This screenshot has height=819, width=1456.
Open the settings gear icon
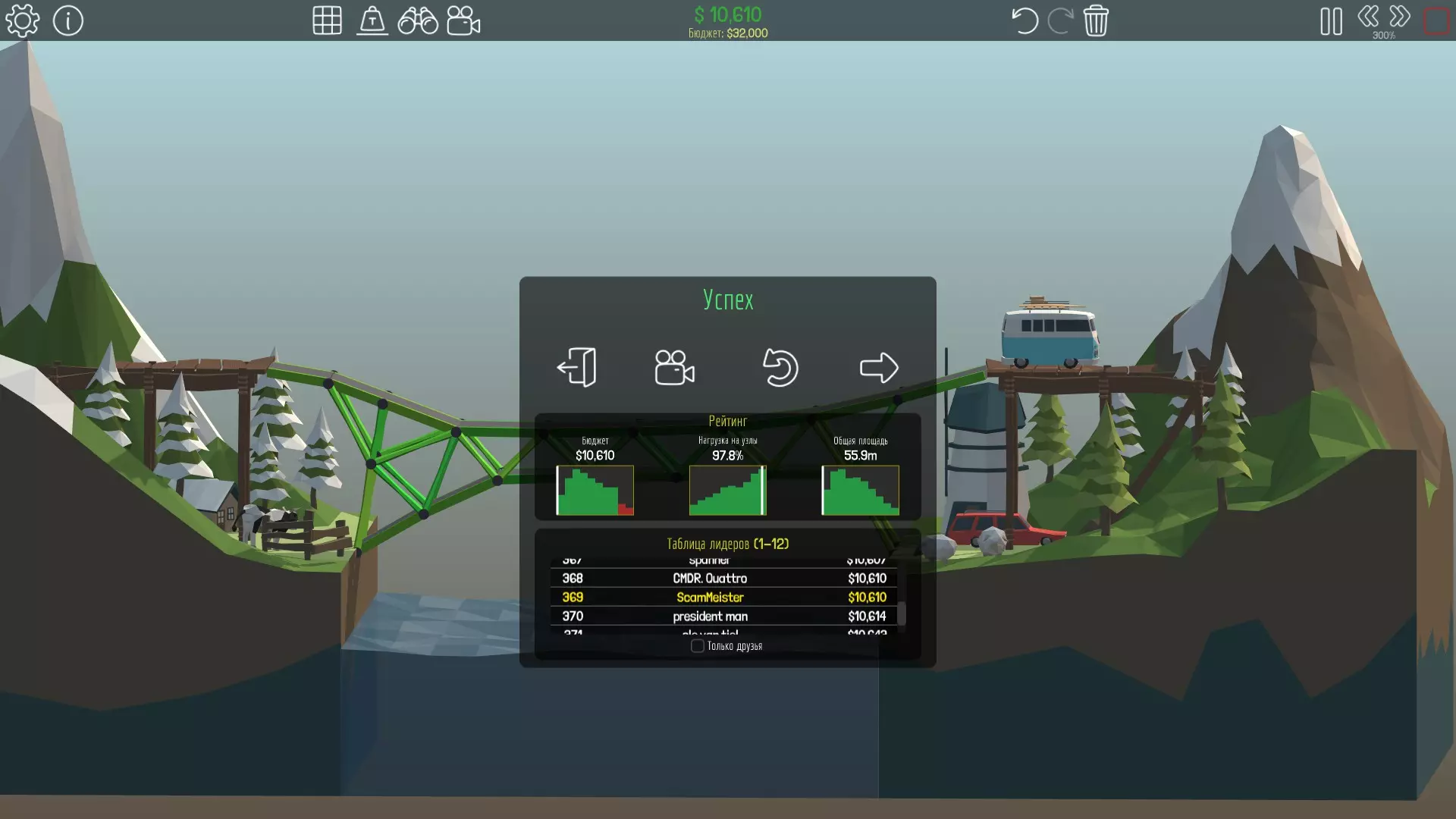click(23, 20)
